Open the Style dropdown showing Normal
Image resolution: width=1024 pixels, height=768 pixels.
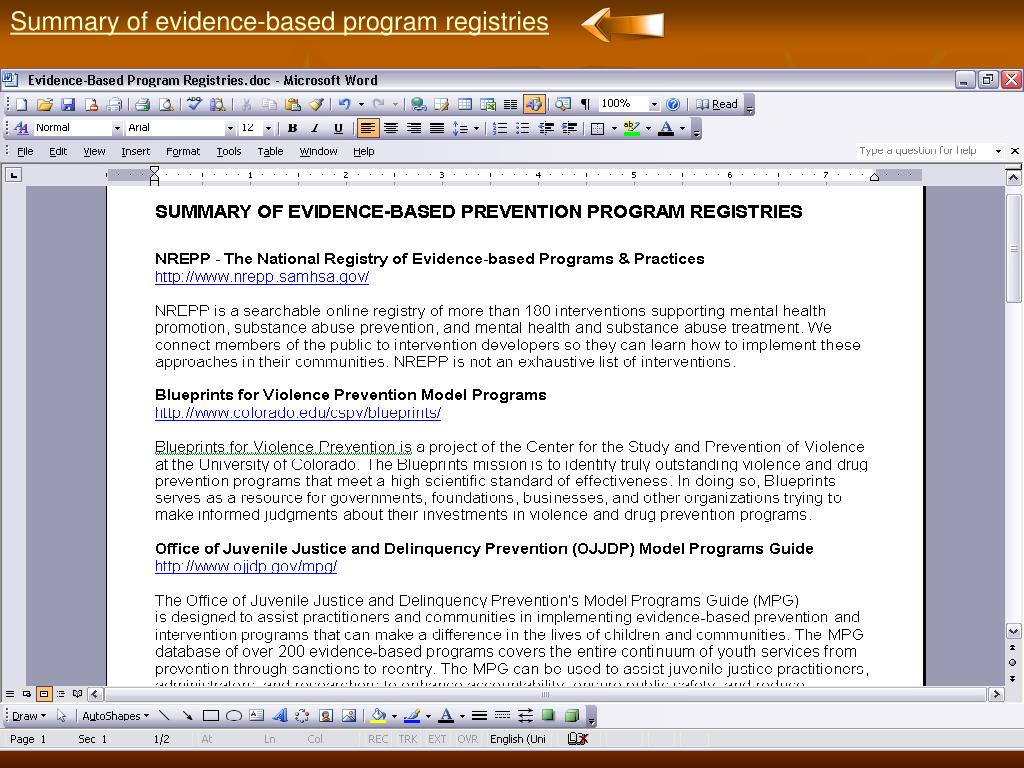tap(117, 128)
